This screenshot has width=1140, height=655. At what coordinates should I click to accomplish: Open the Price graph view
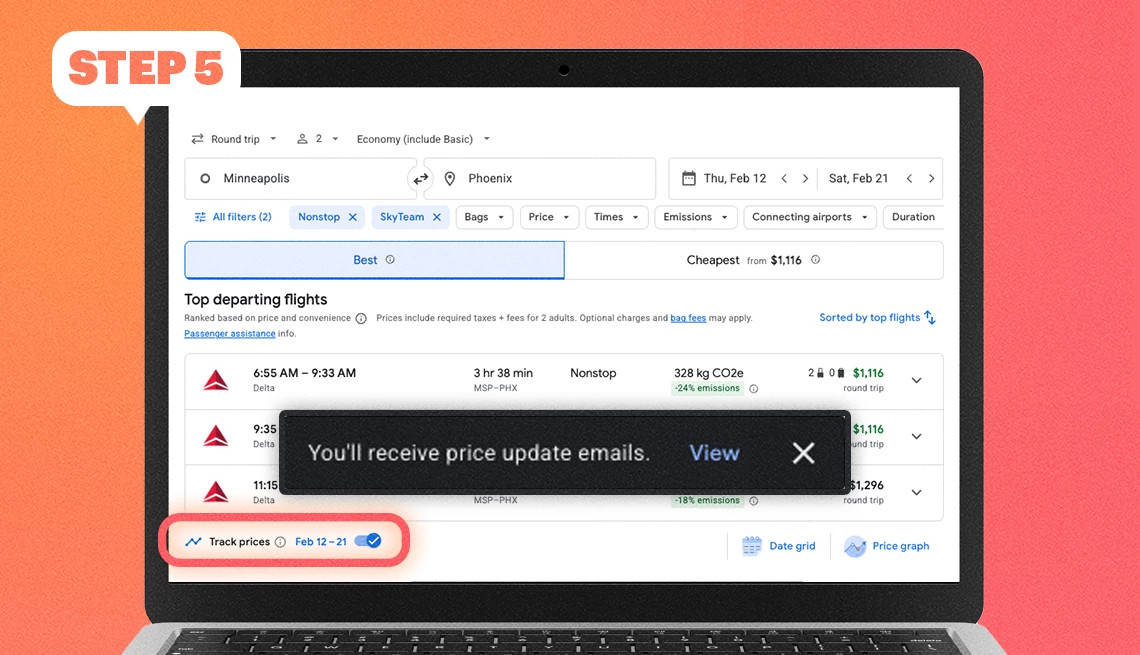855,546
